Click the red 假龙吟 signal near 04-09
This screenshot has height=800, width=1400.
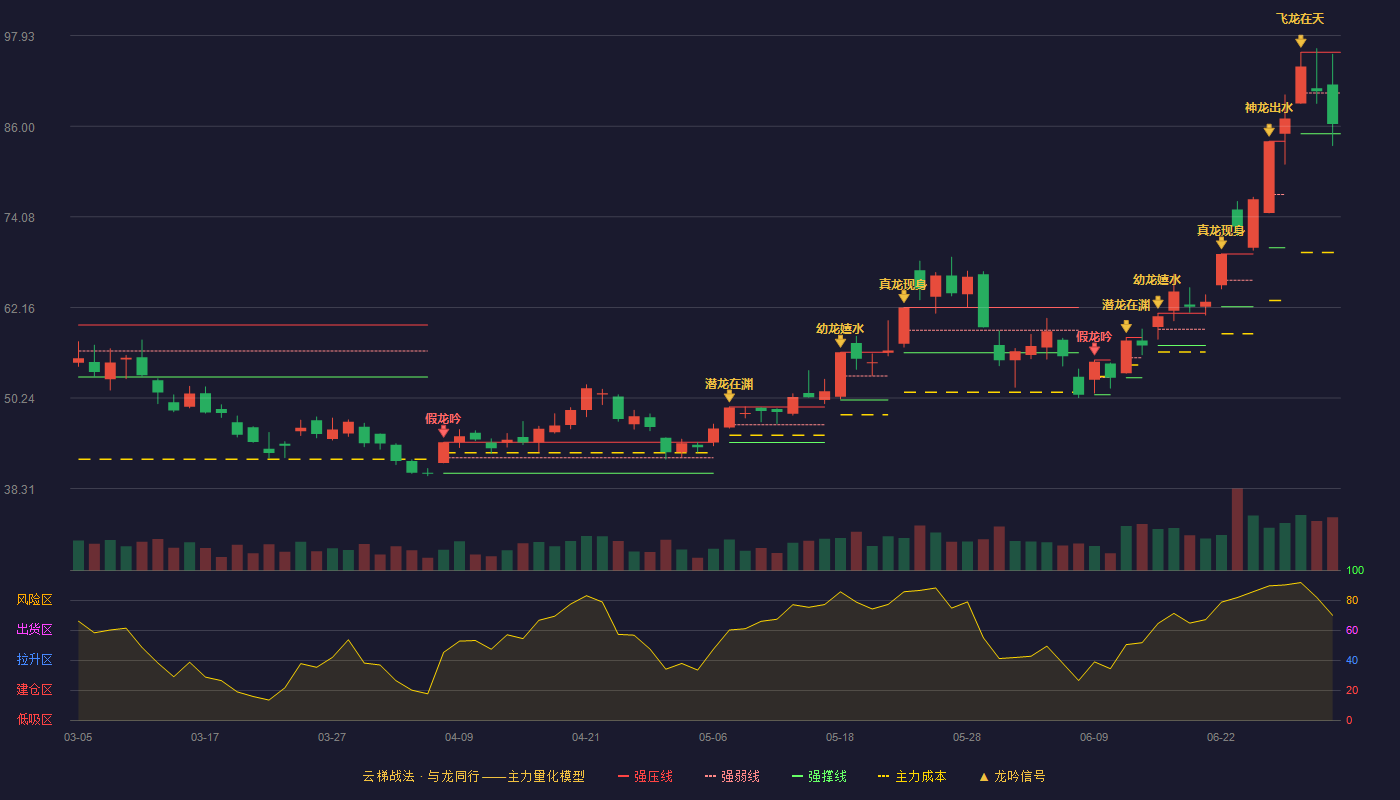443,418
